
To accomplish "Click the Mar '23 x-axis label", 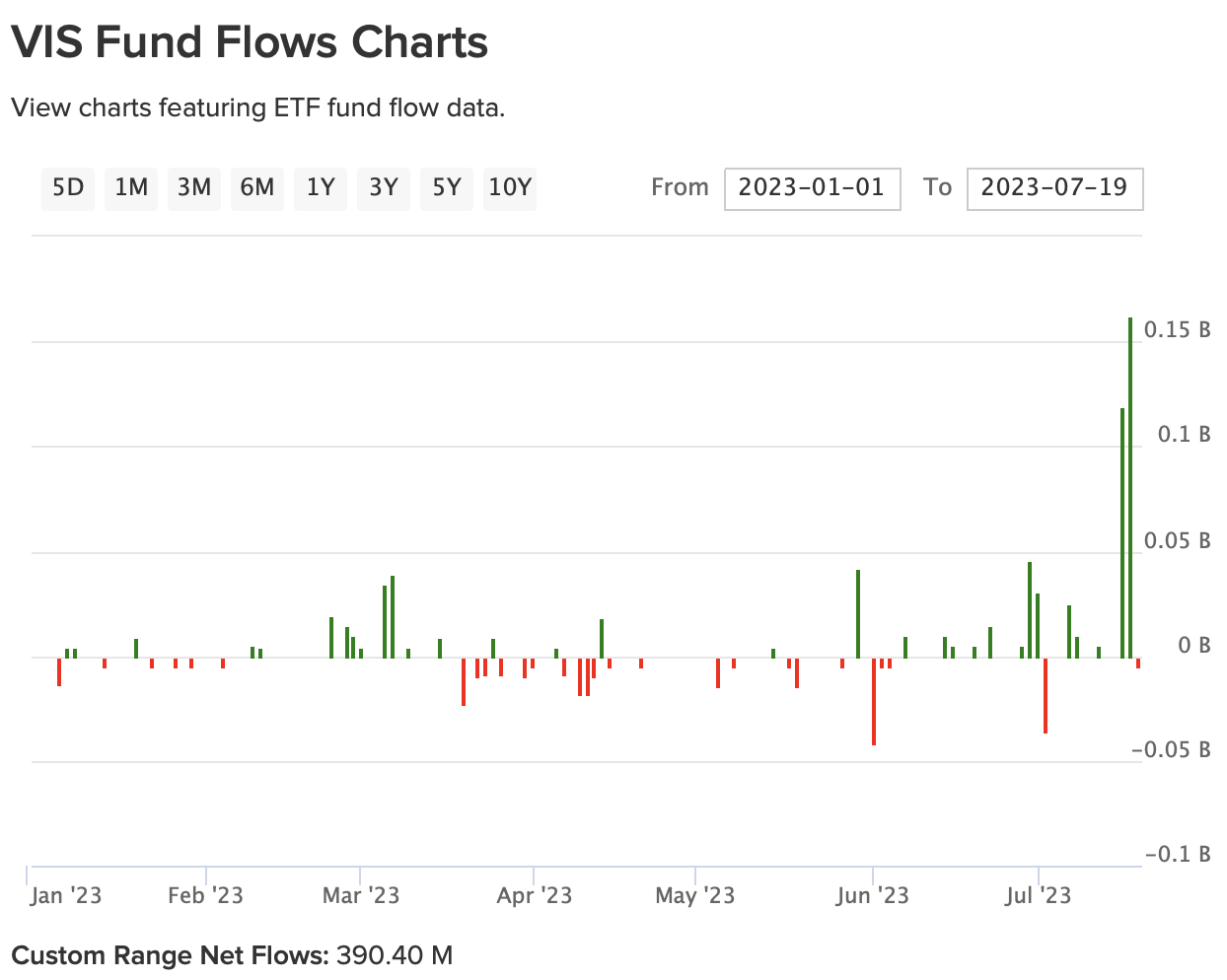I will (361, 895).
